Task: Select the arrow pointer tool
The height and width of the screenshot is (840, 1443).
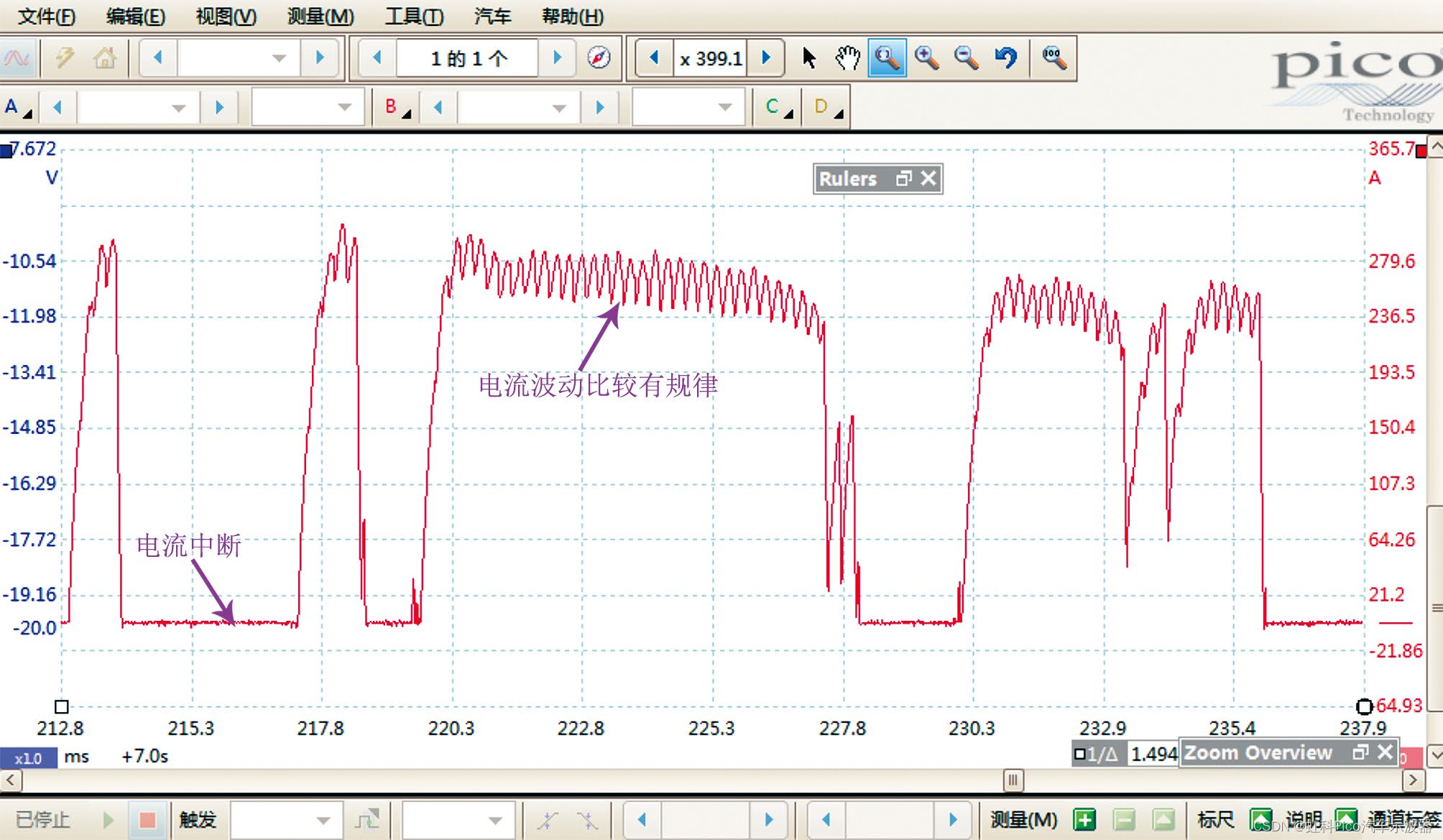Action: click(809, 58)
